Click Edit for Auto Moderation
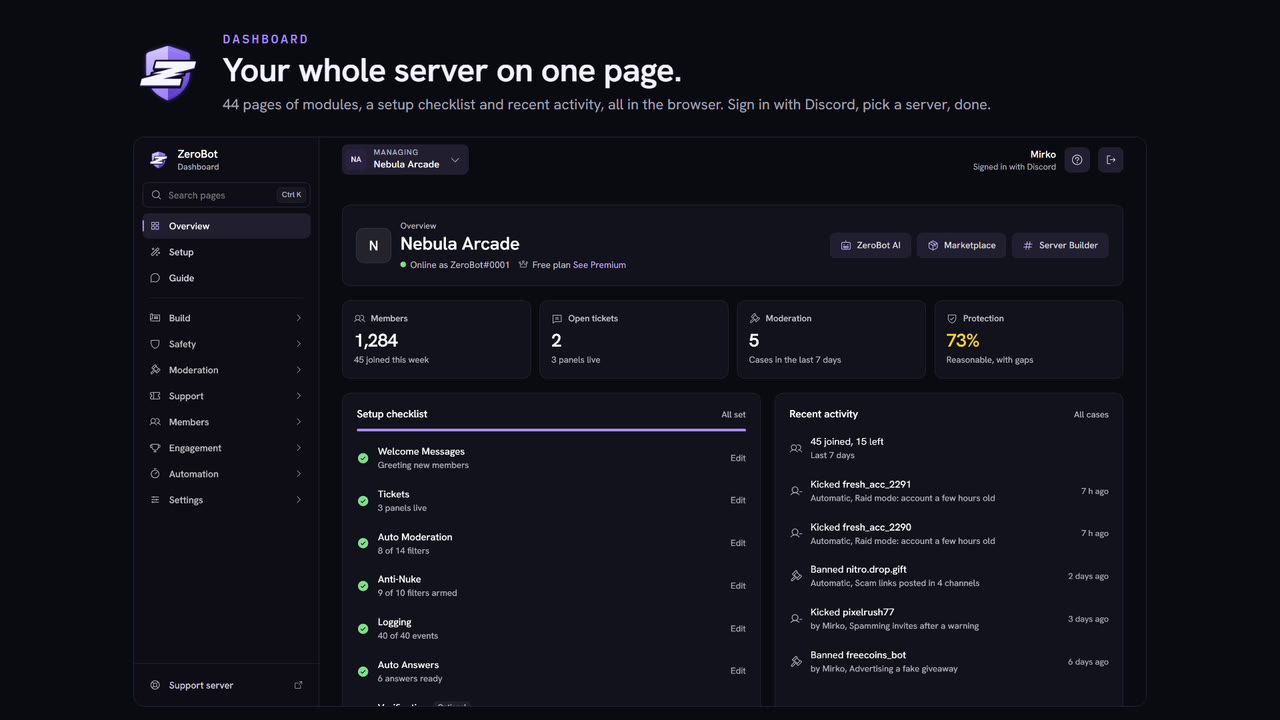 point(738,543)
